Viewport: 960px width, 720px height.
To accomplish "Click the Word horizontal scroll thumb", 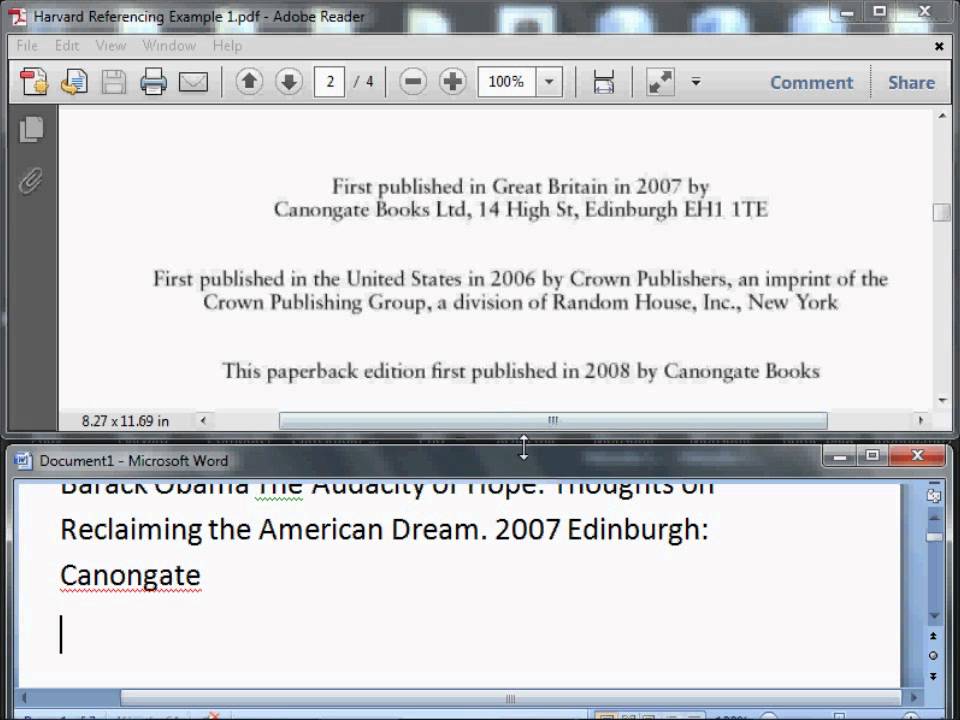I will (511, 698).
